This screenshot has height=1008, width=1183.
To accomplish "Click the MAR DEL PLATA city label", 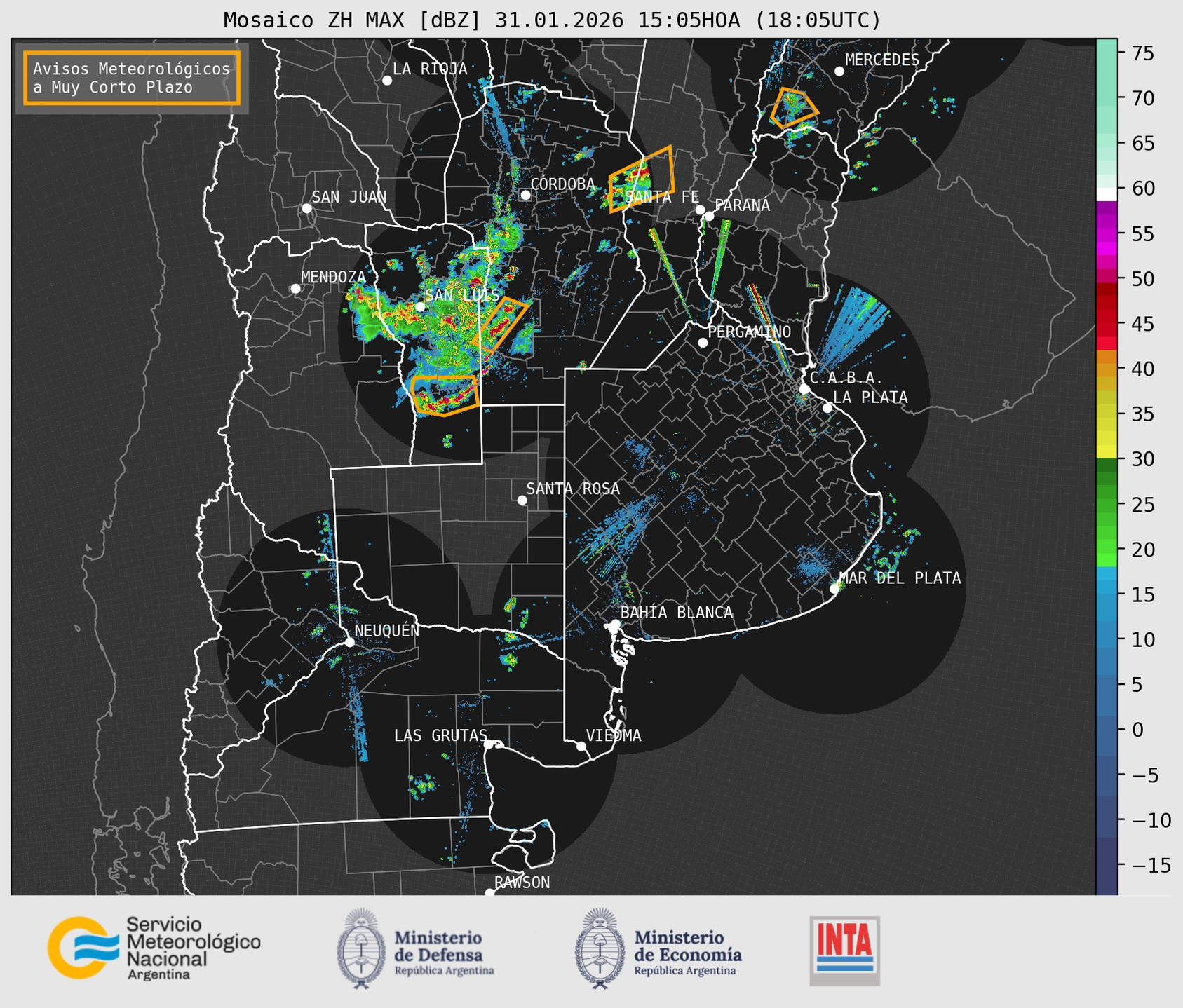I will pos(900,578).
